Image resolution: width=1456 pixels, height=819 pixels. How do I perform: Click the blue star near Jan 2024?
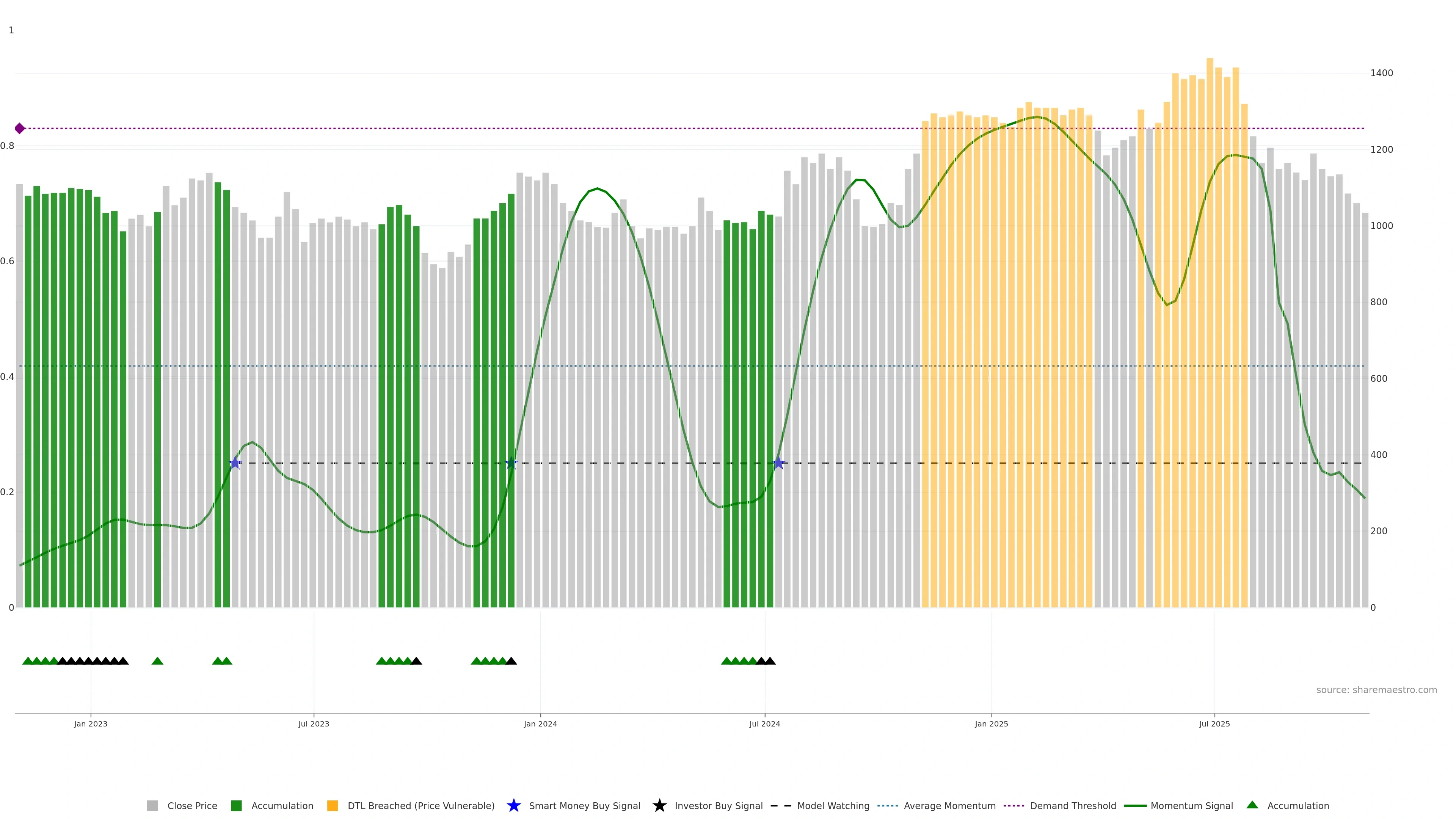pos(511,463)
